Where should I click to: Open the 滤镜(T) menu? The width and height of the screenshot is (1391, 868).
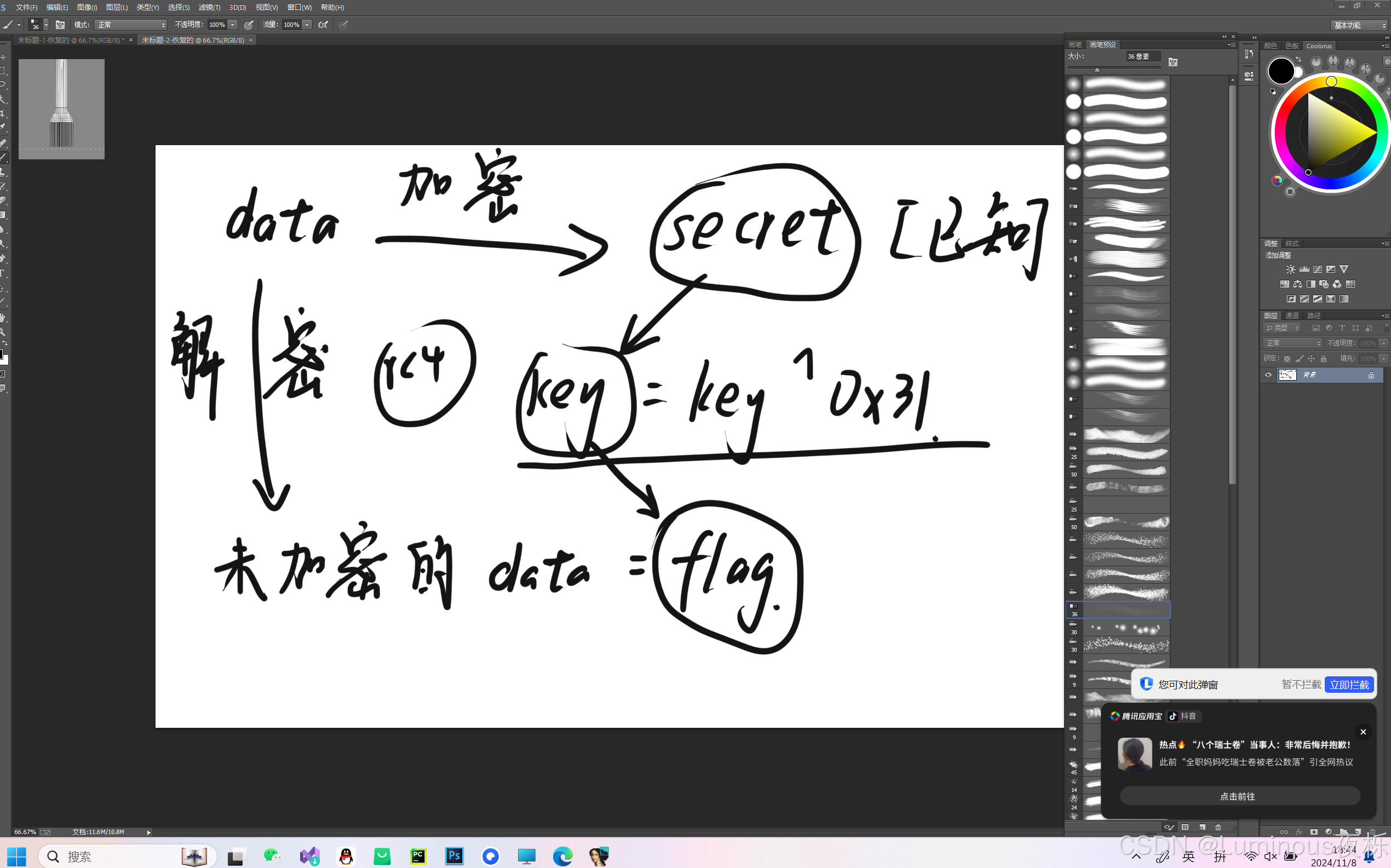(209, 8)
